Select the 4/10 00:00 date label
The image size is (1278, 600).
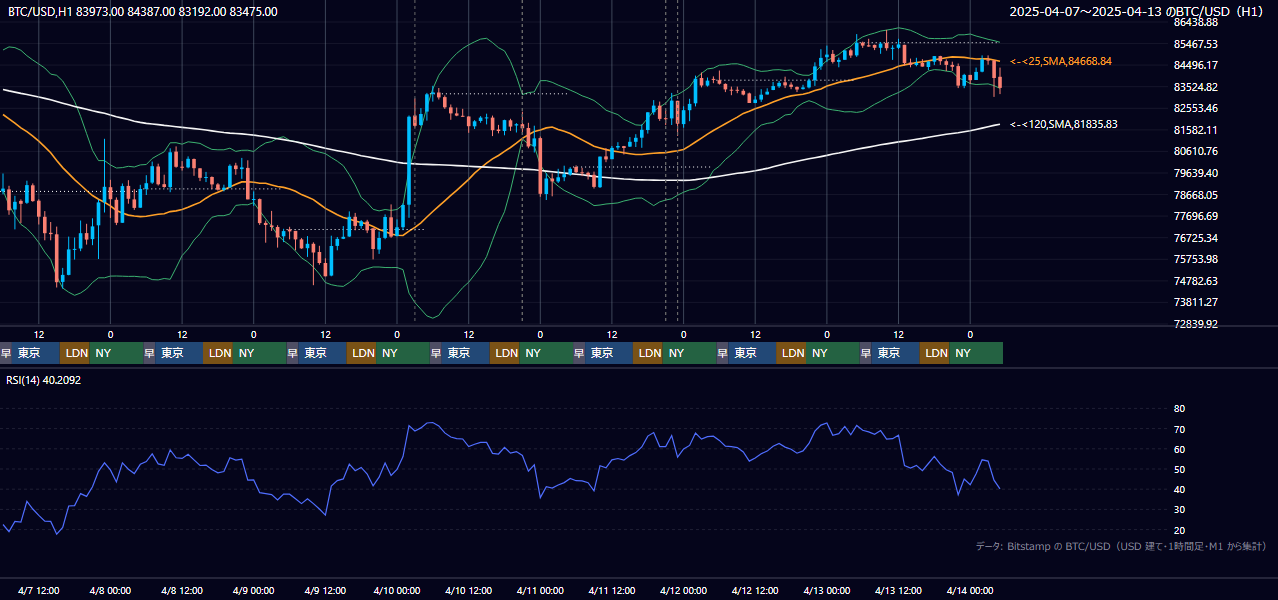coord(396,590)
